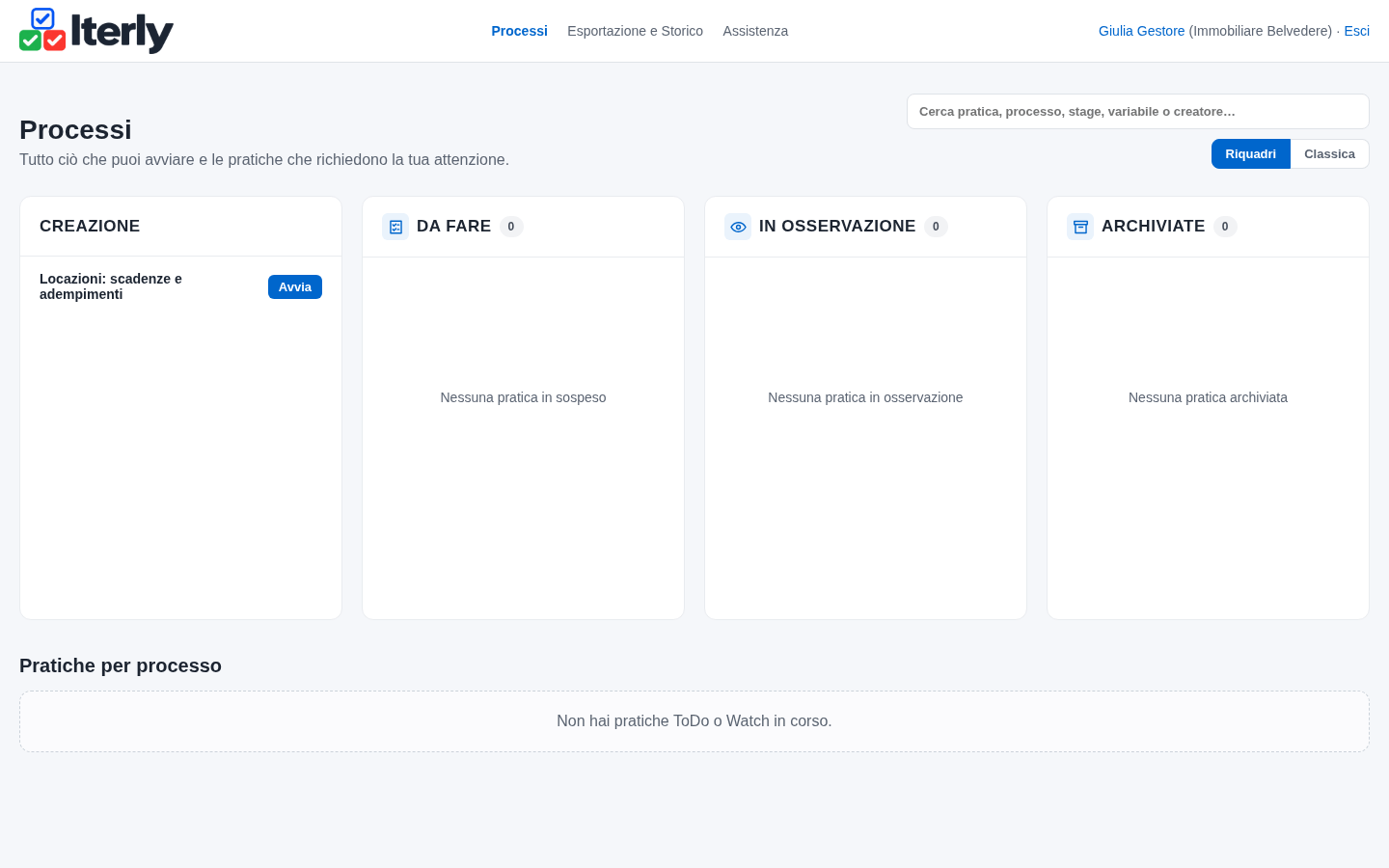1389x868 pixels.
Task: Click the 'Pratiche per processo' heading
Action: point(121,665)
